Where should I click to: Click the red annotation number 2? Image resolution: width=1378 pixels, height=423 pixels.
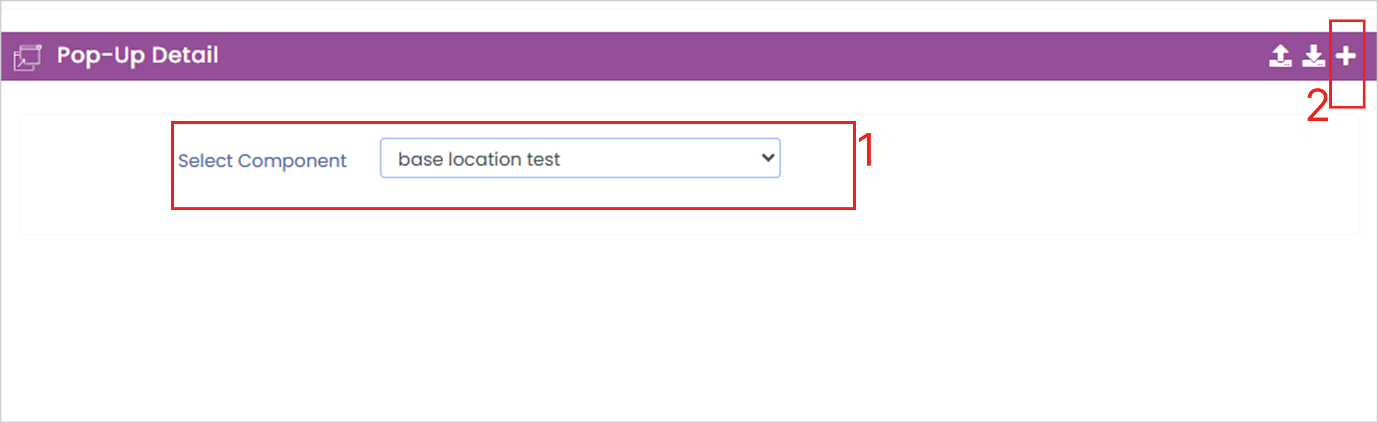[x=1318, y=106]
